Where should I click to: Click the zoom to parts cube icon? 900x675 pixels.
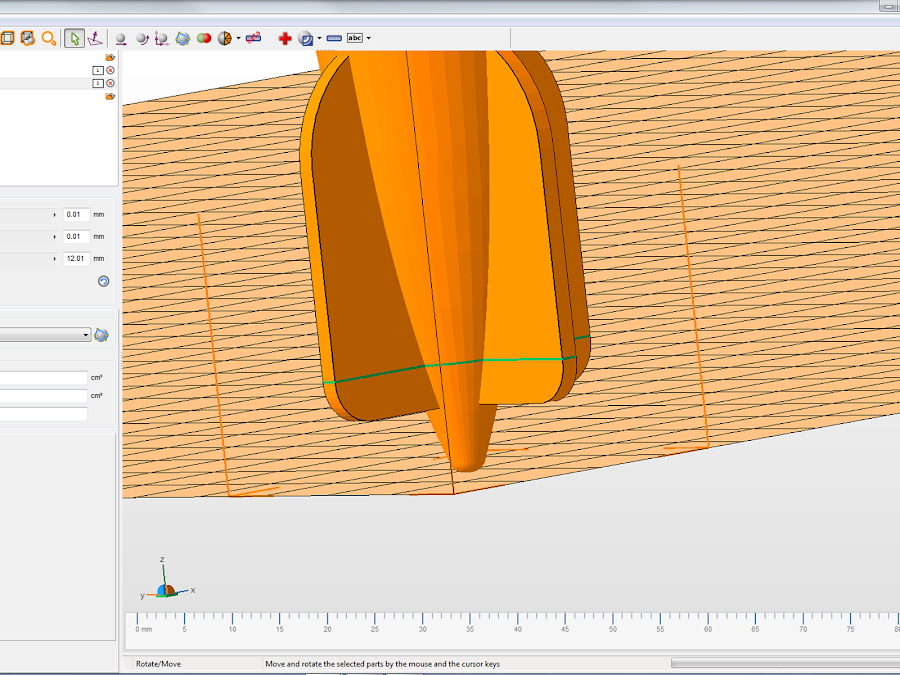[28, 38]
